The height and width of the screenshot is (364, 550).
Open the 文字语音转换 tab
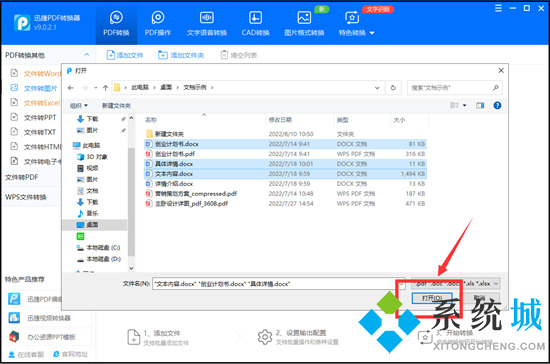(x=207, y=24)
